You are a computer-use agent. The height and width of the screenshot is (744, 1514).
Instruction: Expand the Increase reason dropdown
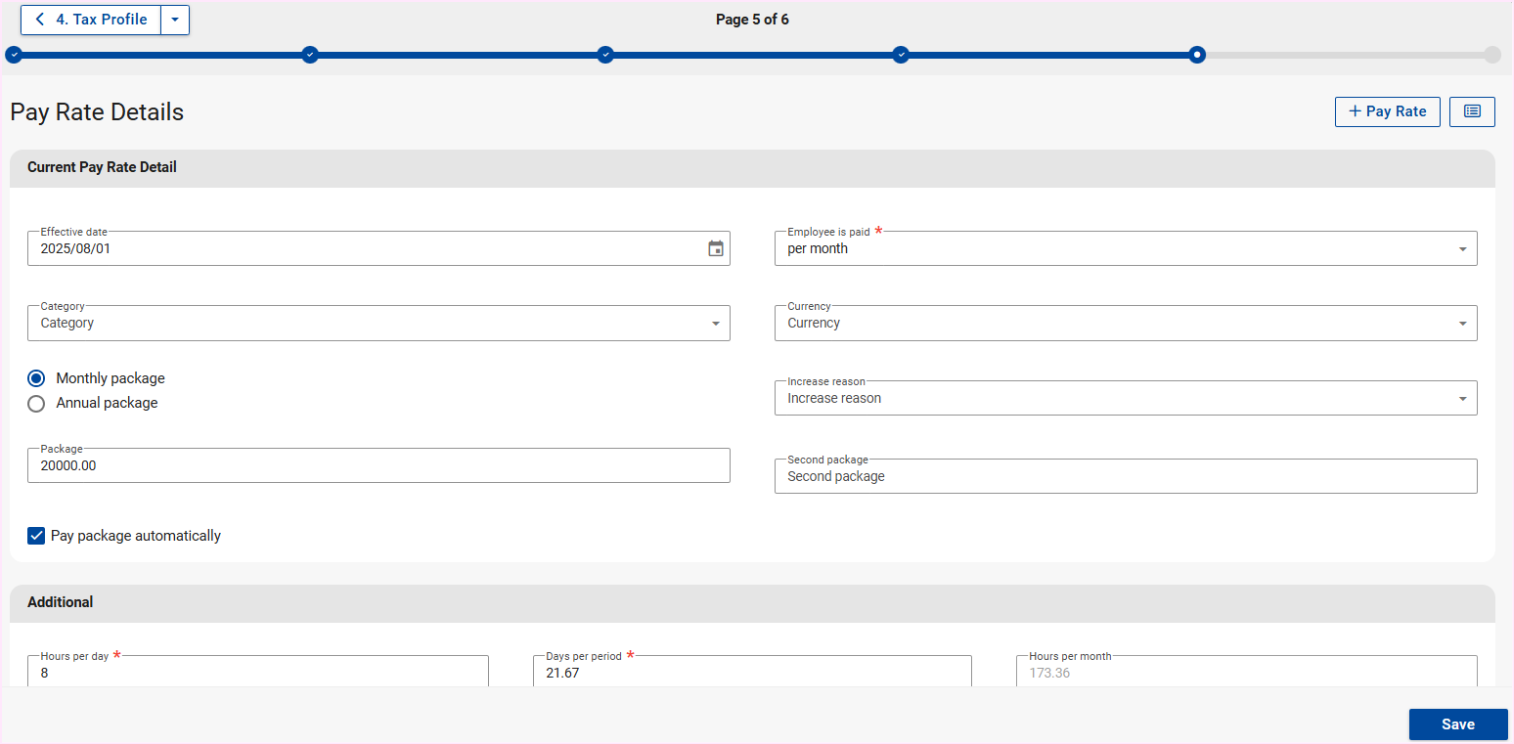click(x=1125, y=398)
